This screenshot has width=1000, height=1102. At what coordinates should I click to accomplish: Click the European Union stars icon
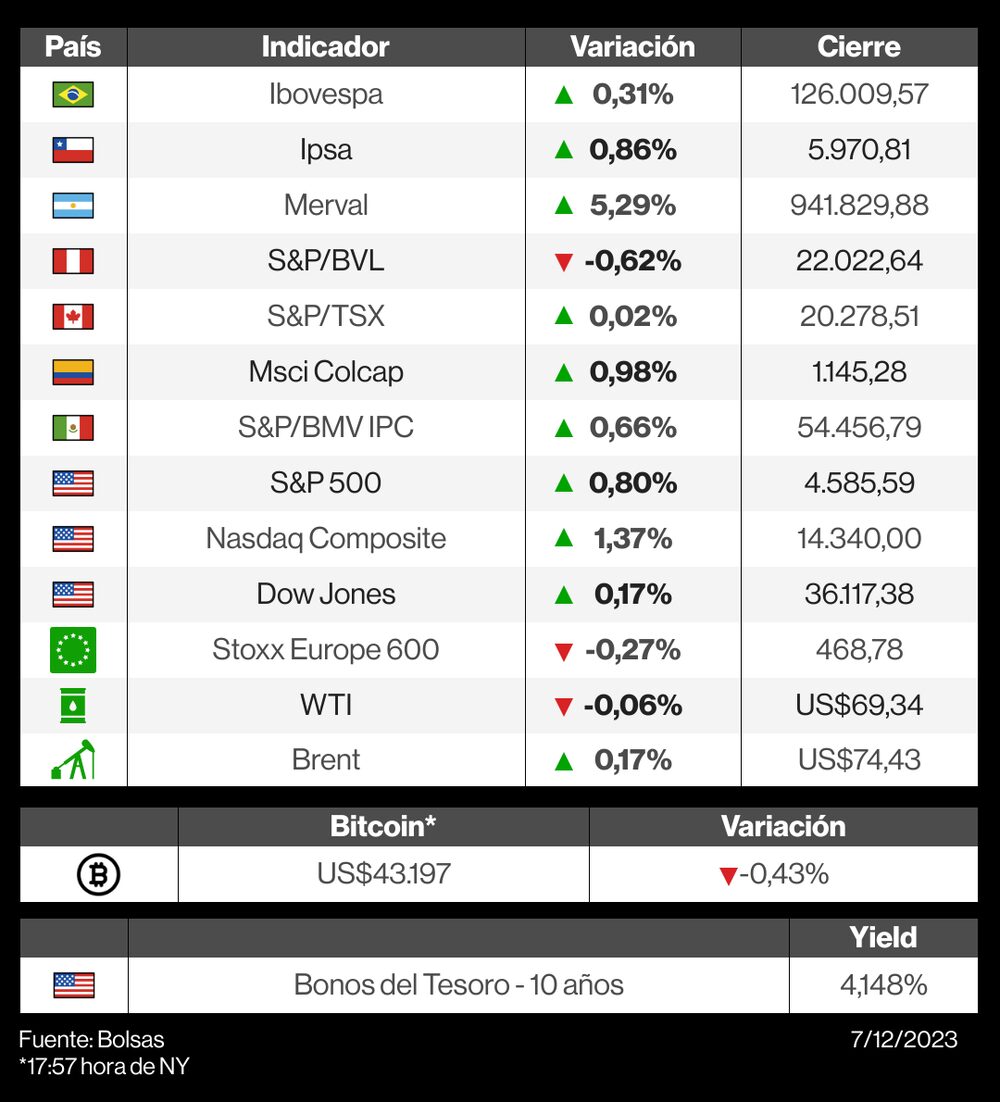click(x=73, y=650)
